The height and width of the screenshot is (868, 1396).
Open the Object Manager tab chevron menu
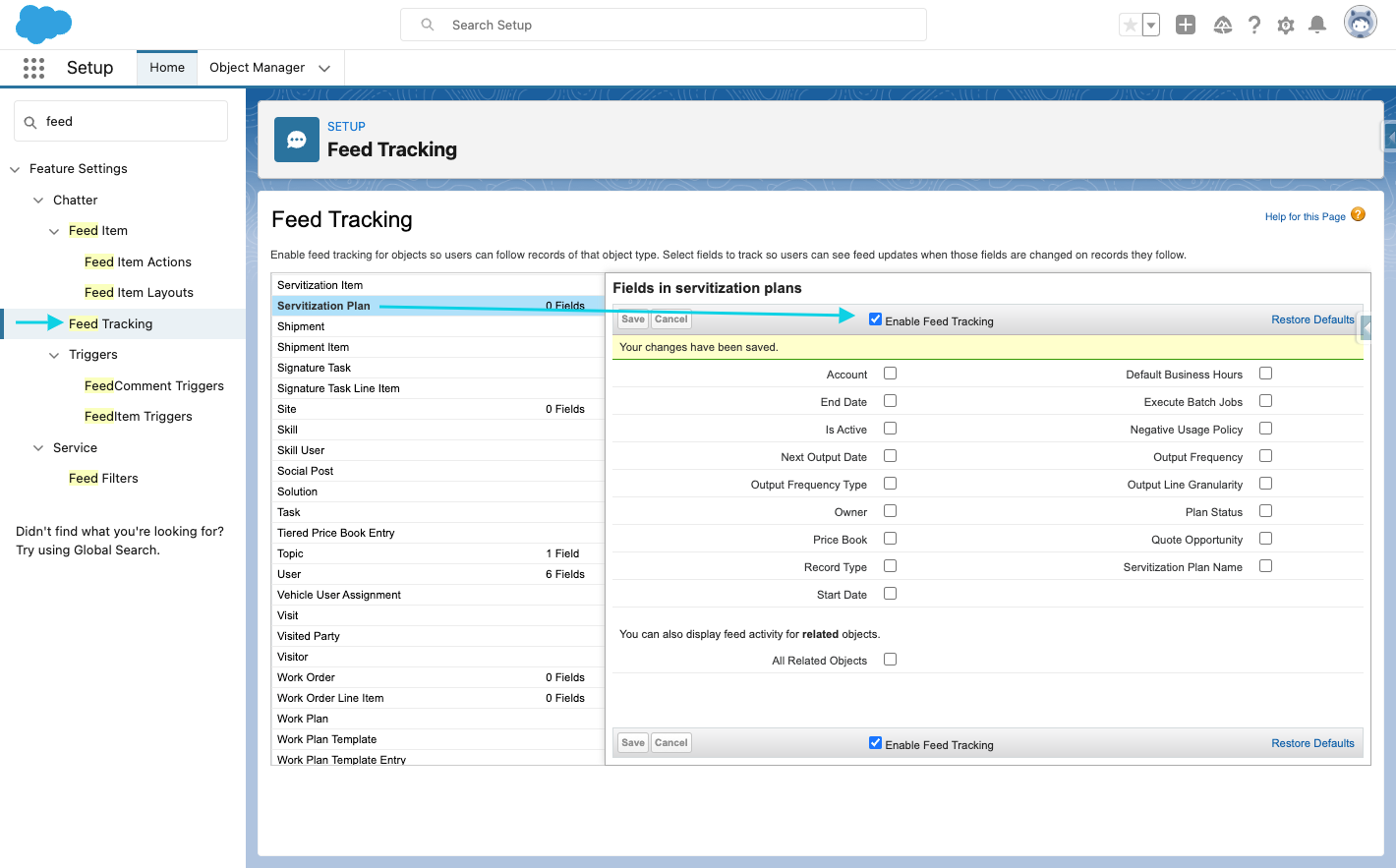click(x=324, y=68)
